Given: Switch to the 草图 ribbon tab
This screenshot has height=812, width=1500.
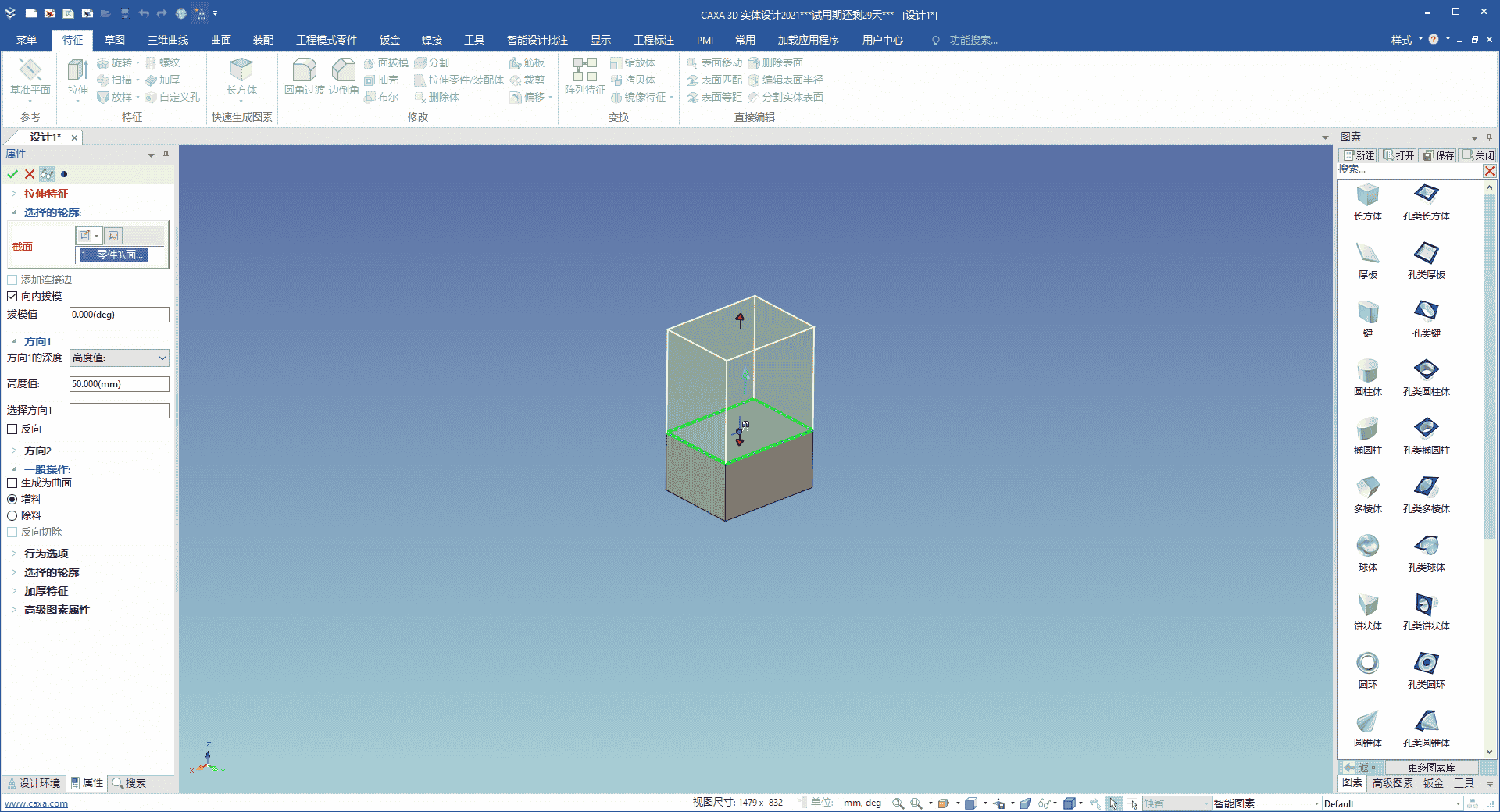Looking at the screenshot, I should coord(114,40).
